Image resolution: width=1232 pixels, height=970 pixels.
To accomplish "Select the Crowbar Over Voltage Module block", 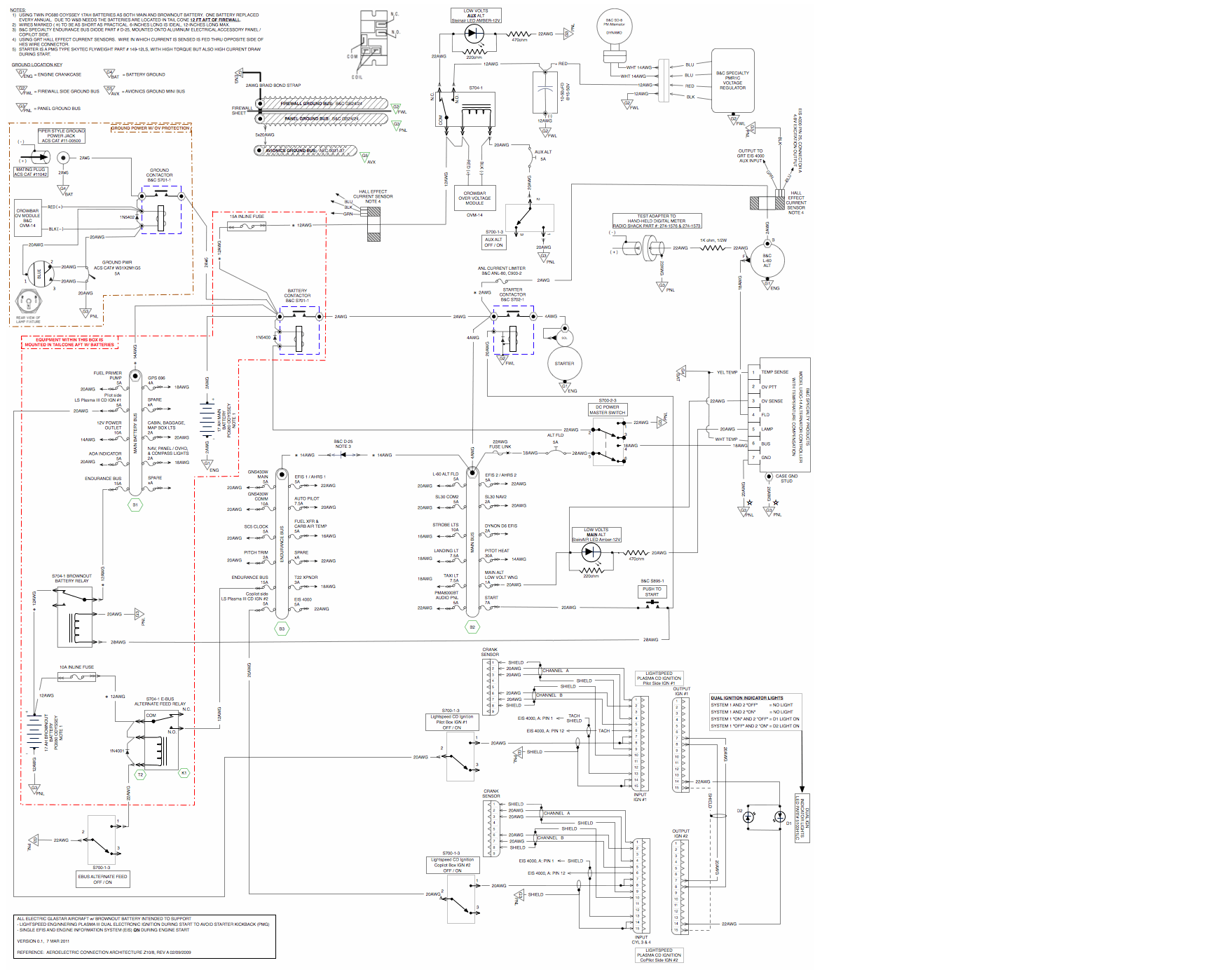I will (477, 197).
